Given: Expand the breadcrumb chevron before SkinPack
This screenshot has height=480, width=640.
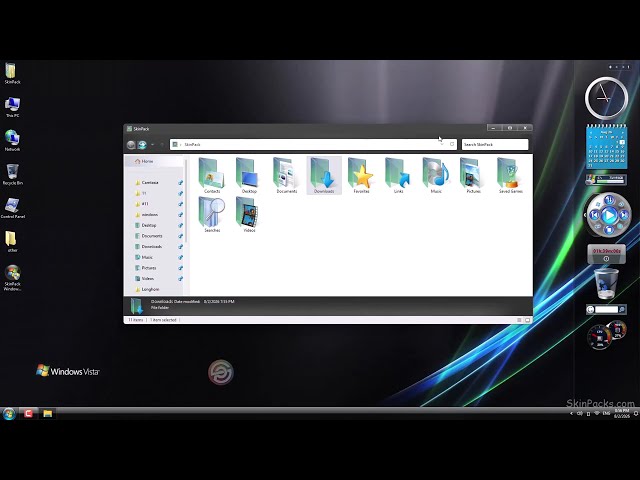Looking at the screenshot, I should click(180, 144).
